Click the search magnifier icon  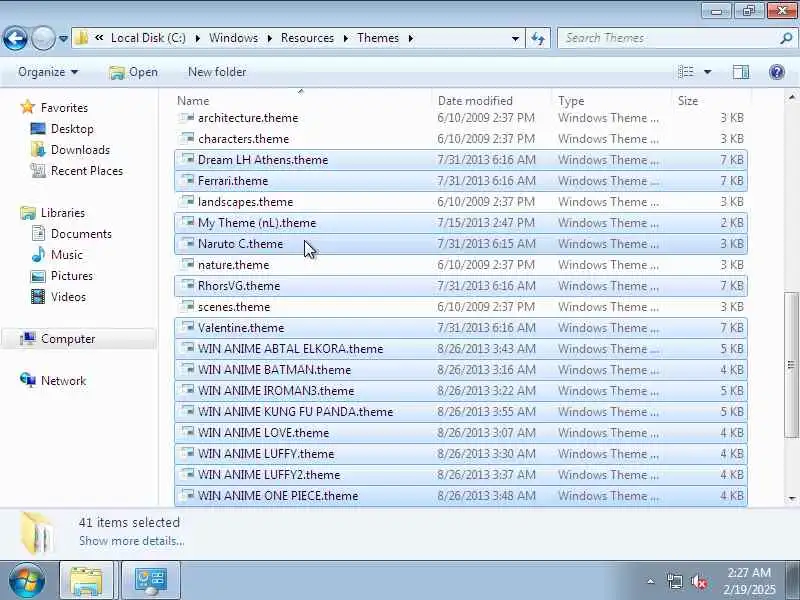pos(786,38)
